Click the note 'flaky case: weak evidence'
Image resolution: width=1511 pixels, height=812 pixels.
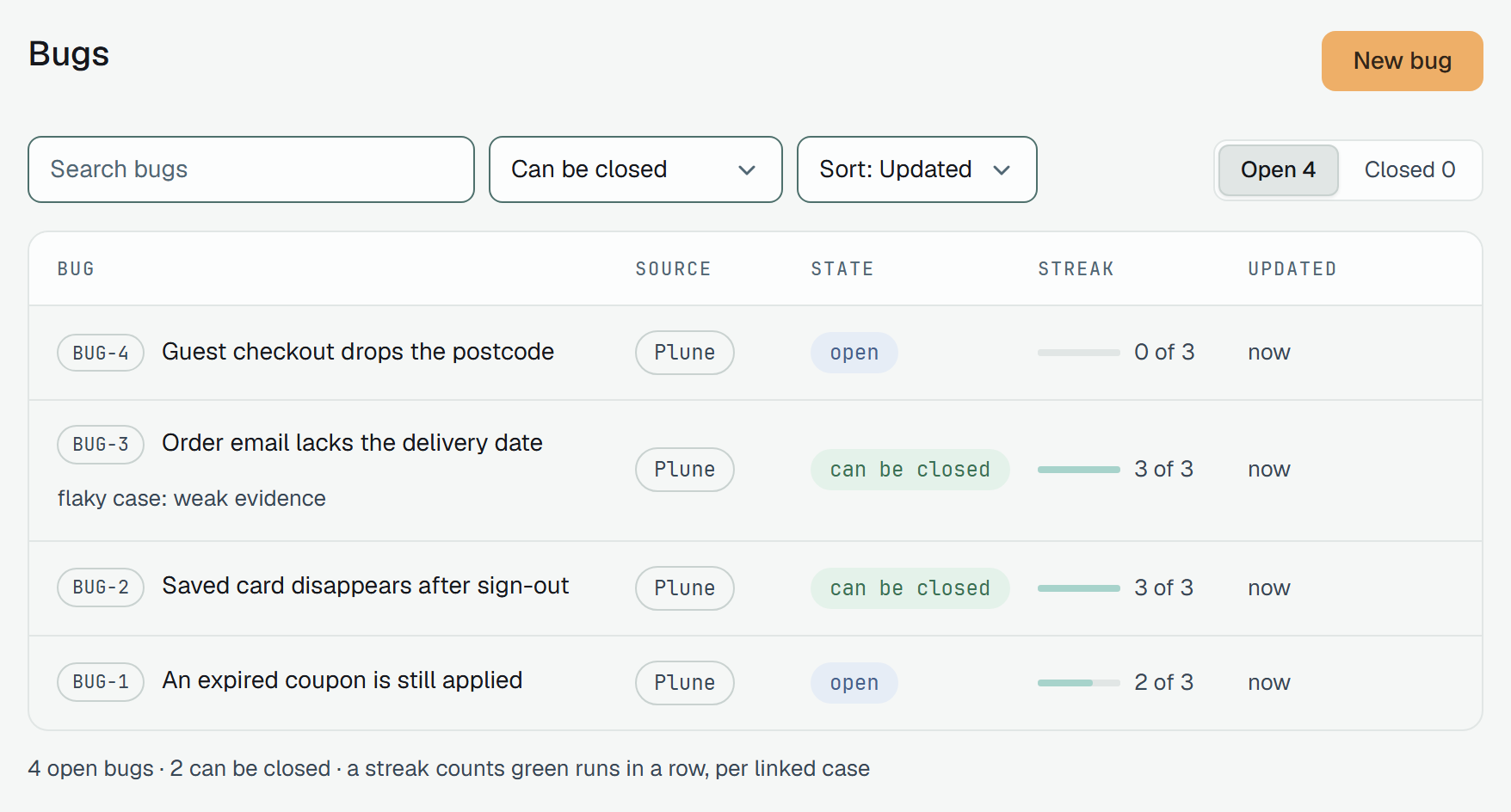pyautogui.click(x=192, y=499)
